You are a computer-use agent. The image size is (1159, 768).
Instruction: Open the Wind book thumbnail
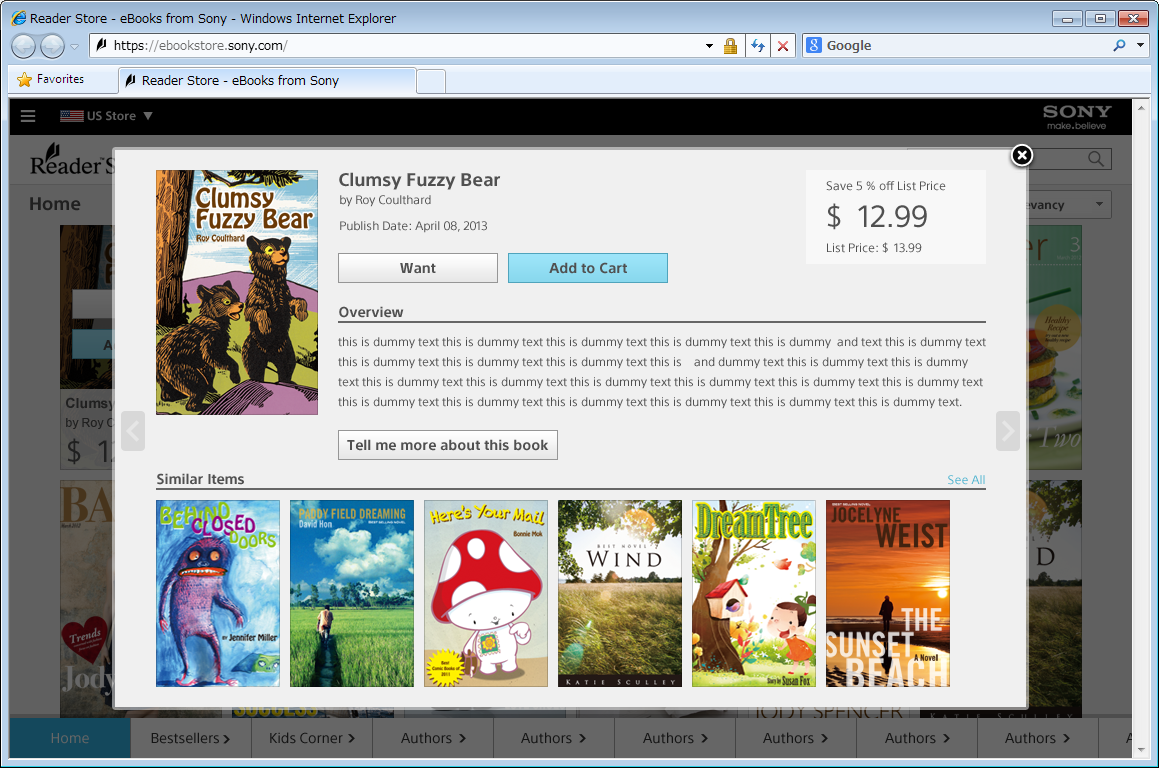[x=620, y=594]
